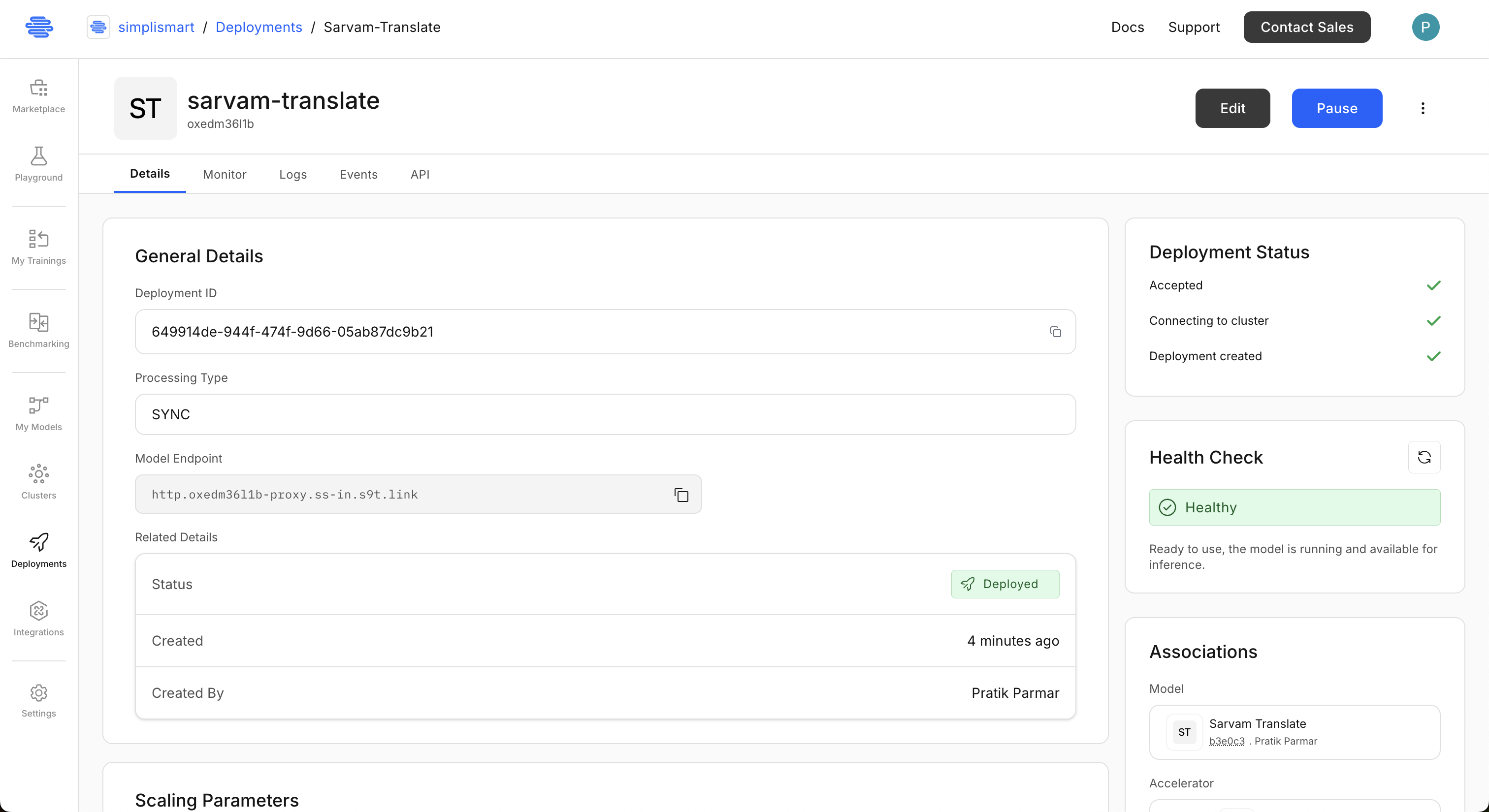Follow the Deployments breadcrumb link
The width and height of the screenshot is (1489, 812).
(259, 27)
